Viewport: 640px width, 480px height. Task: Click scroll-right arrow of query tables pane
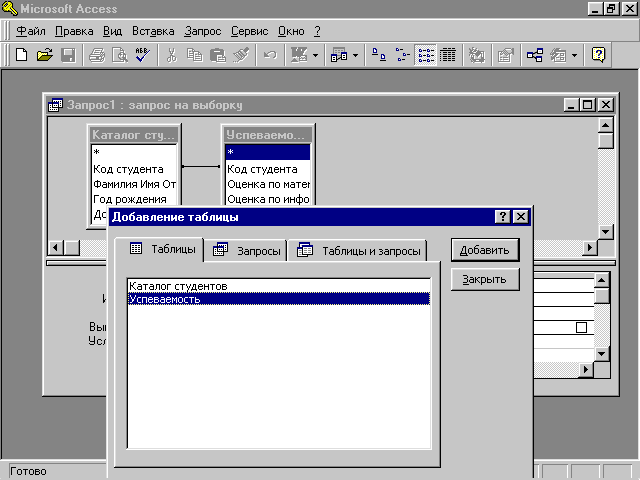click(589, 247)
